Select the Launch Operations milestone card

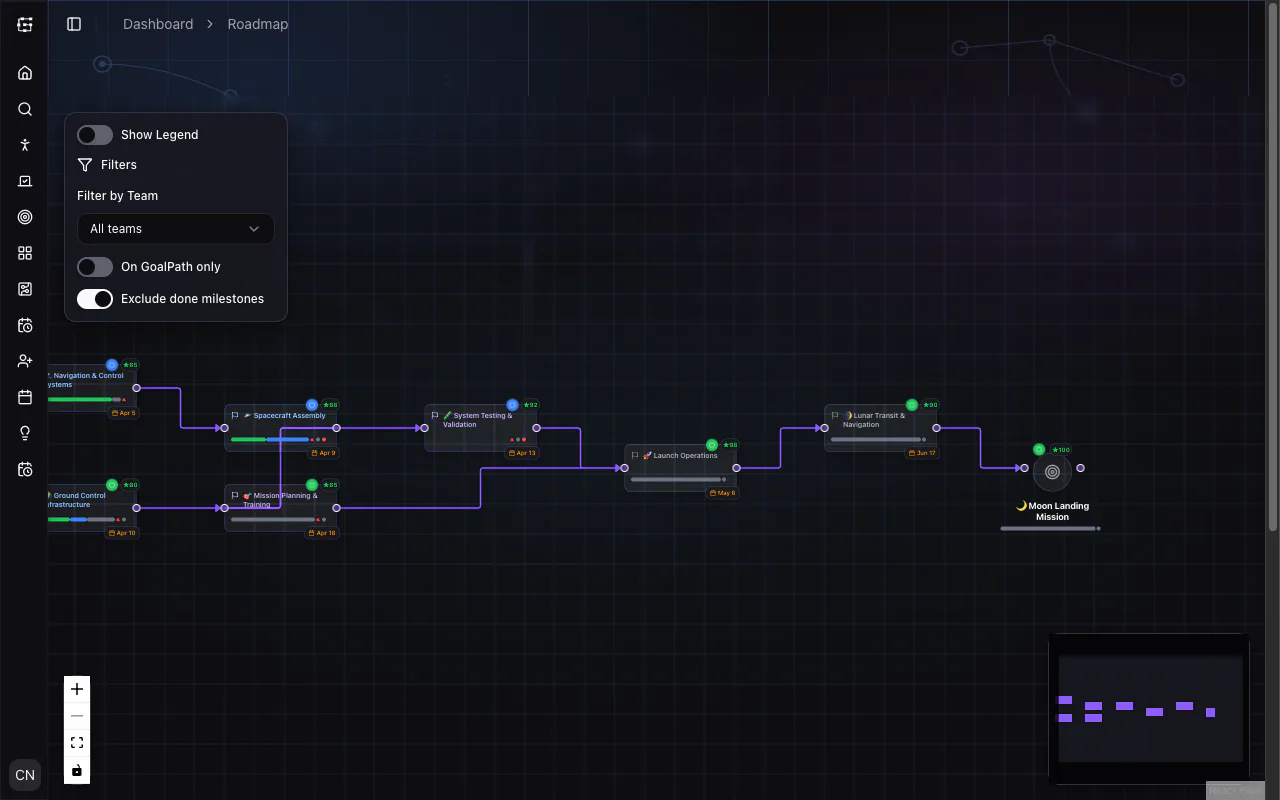coord(681,468)
